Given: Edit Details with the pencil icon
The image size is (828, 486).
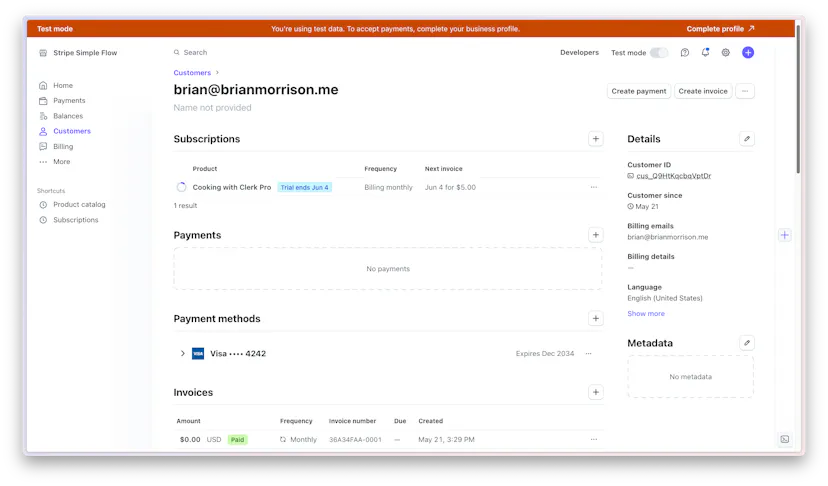Looking at the screenshot, I should [747, 139].
